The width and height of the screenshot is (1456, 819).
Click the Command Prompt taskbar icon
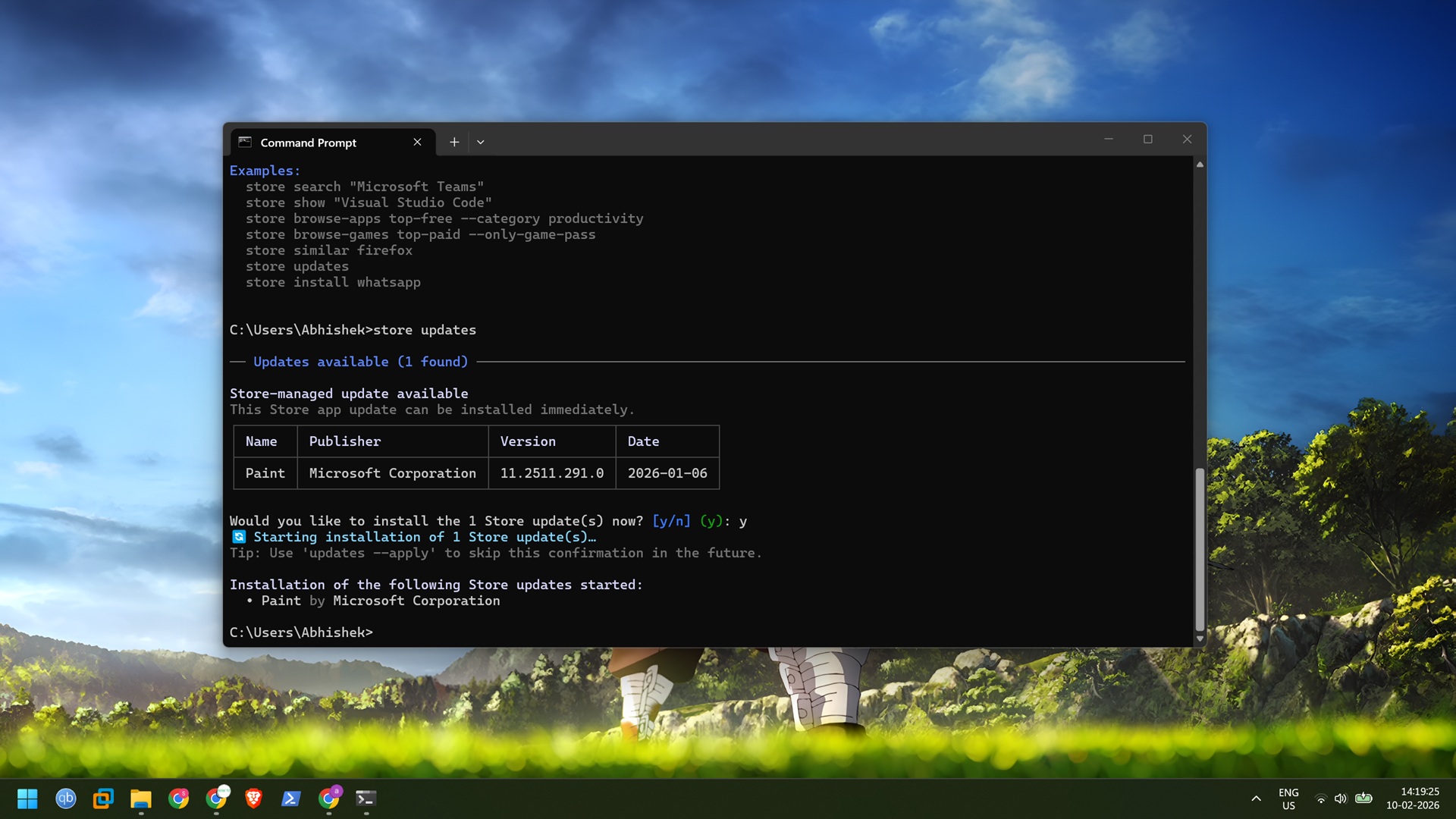click(x=366, y=799)
